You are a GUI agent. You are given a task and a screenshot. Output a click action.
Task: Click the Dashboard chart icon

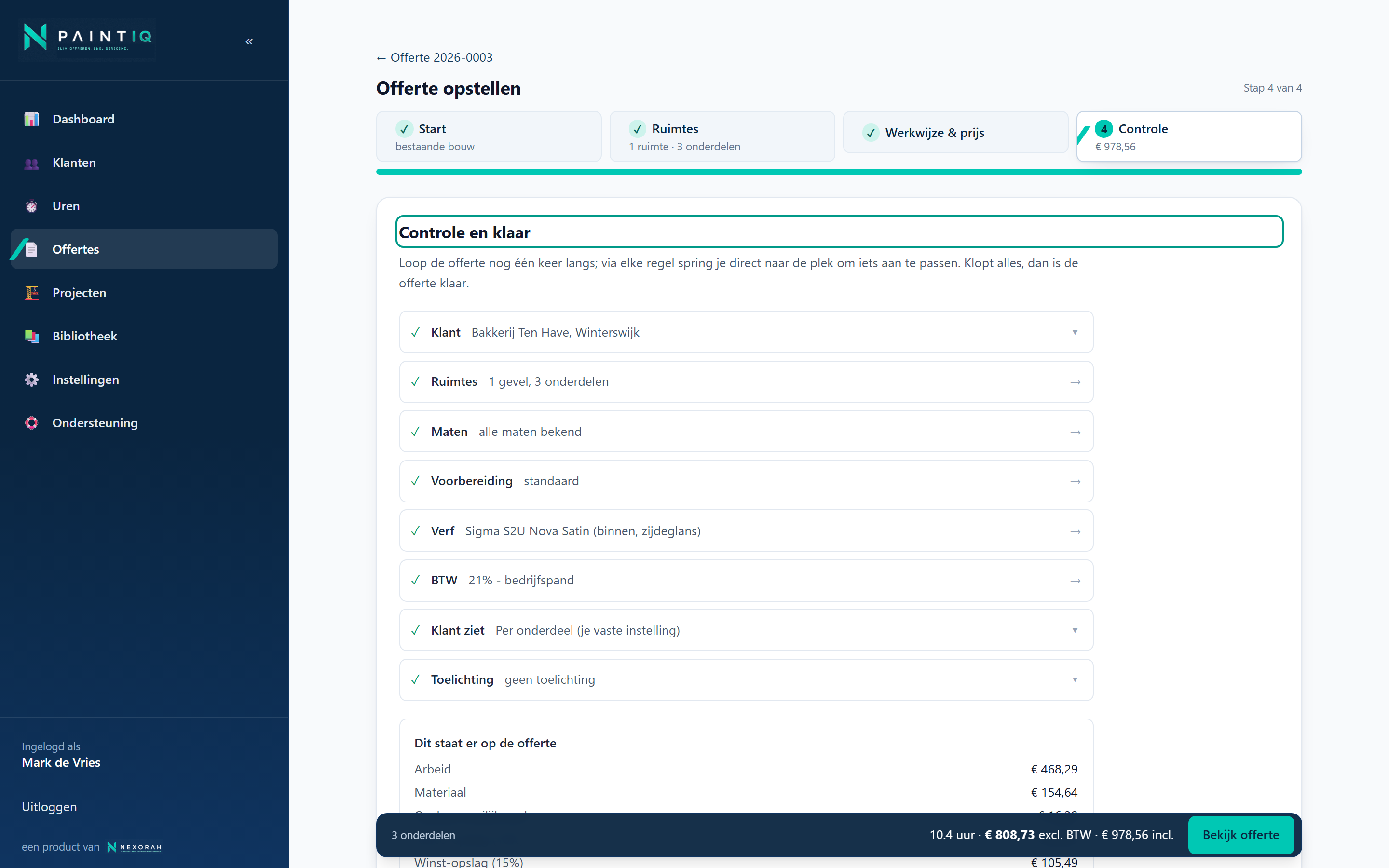[31, 119]
